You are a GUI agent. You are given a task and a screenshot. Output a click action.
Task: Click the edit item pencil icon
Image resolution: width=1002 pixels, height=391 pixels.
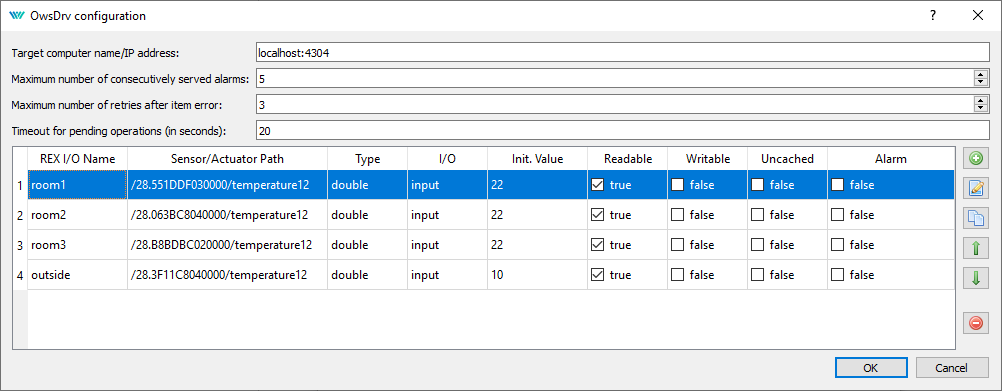pos(976,188)
